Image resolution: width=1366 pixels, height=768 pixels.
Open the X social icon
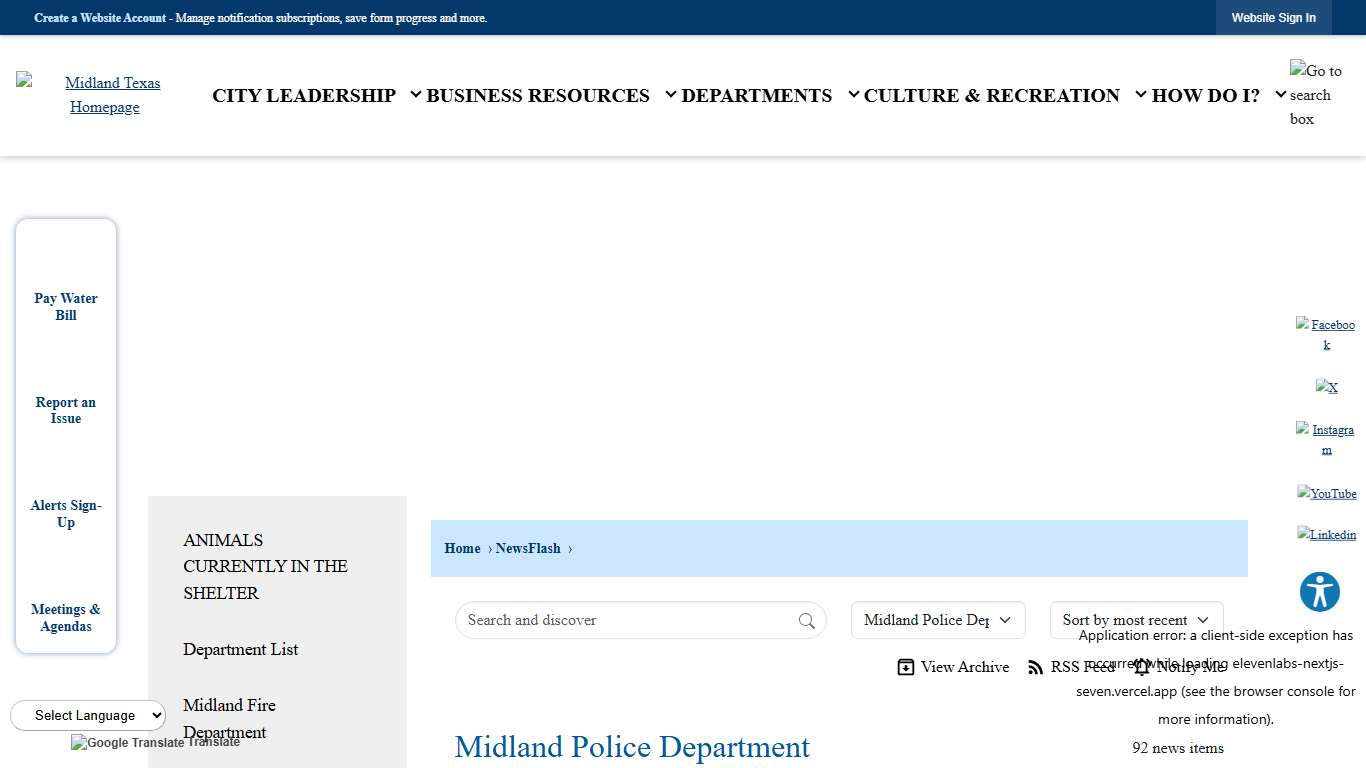(1326, 387)
